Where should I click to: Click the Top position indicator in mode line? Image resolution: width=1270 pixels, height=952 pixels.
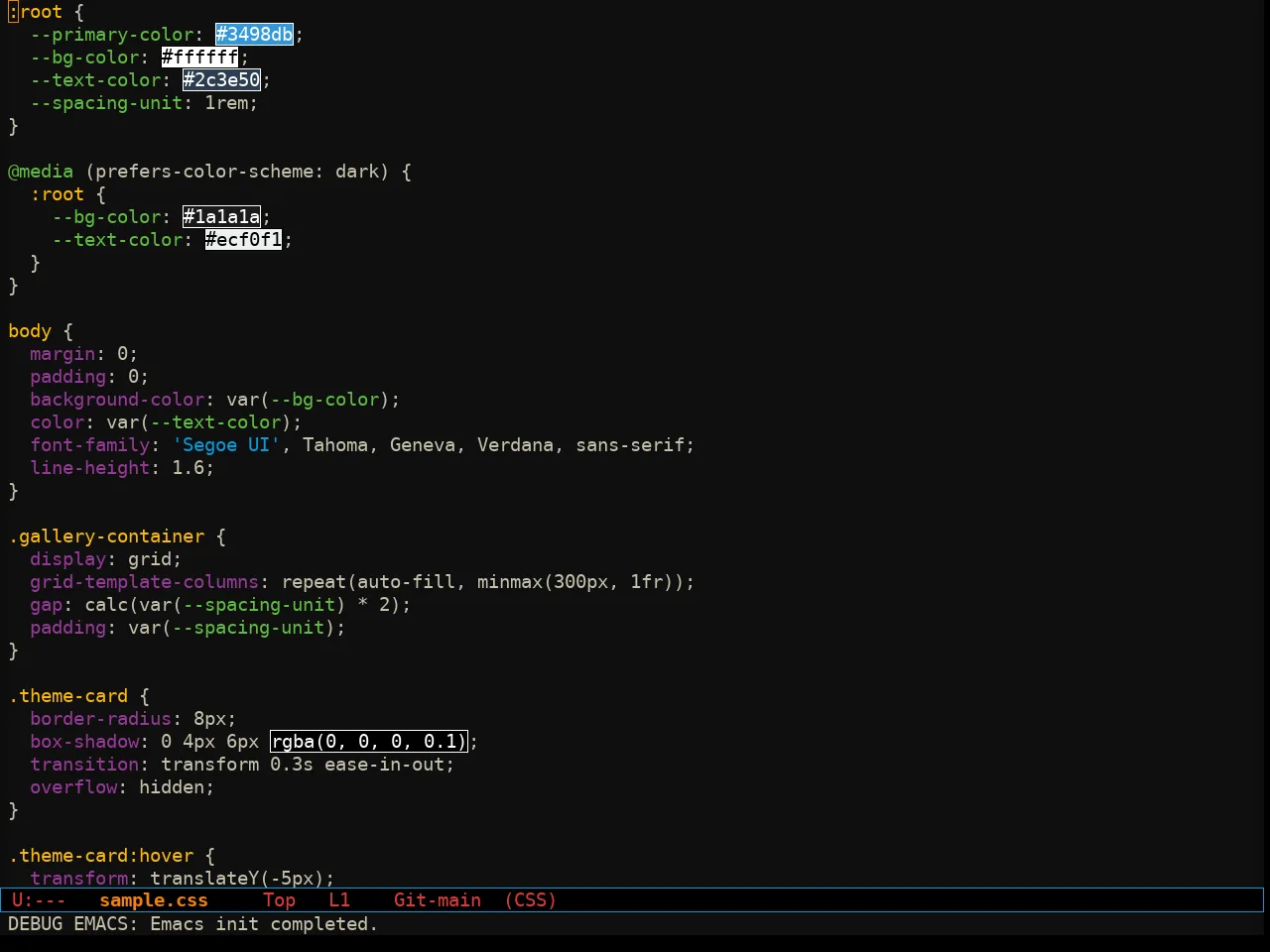coord(280,900)
